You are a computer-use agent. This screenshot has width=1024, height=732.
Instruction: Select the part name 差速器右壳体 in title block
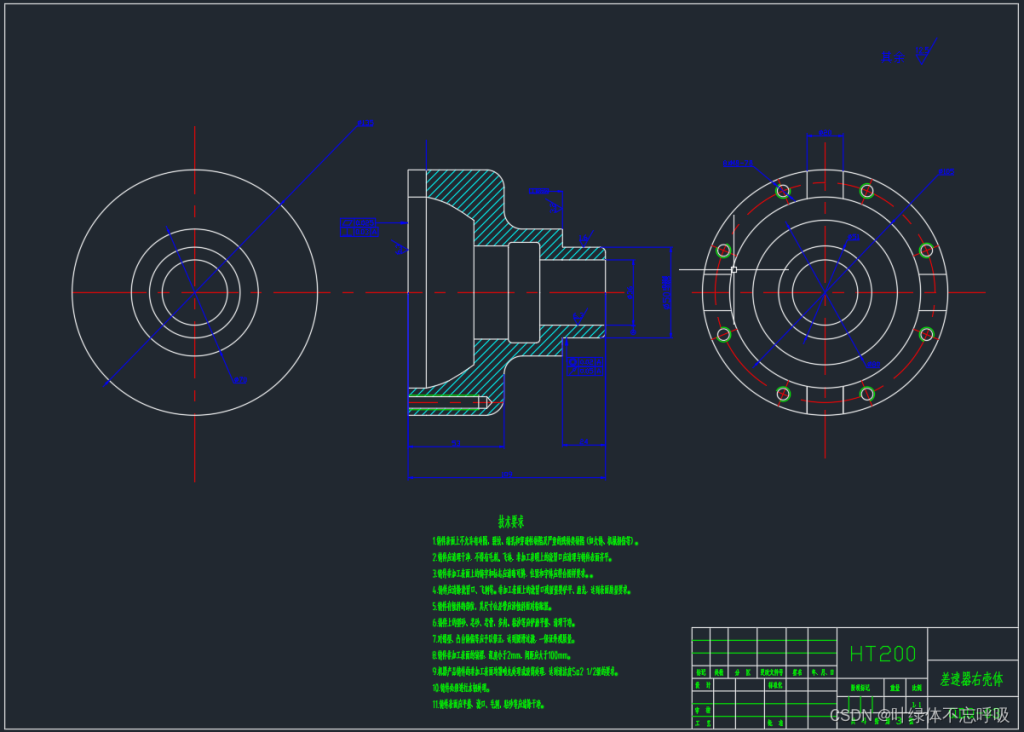click(x=970, y=679)
